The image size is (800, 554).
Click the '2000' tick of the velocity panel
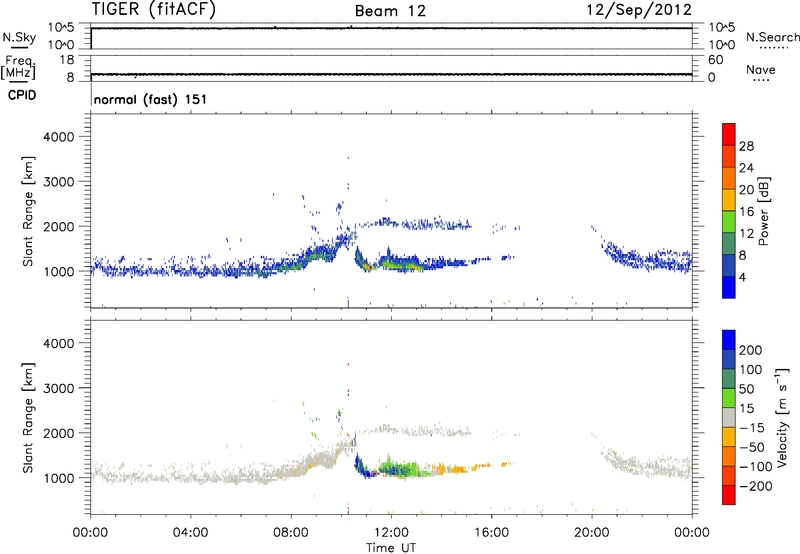(x=59, y=433)
